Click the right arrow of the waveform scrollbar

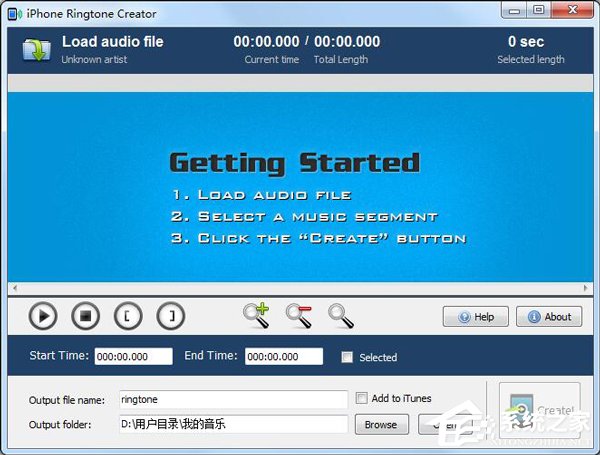[585, 288]
